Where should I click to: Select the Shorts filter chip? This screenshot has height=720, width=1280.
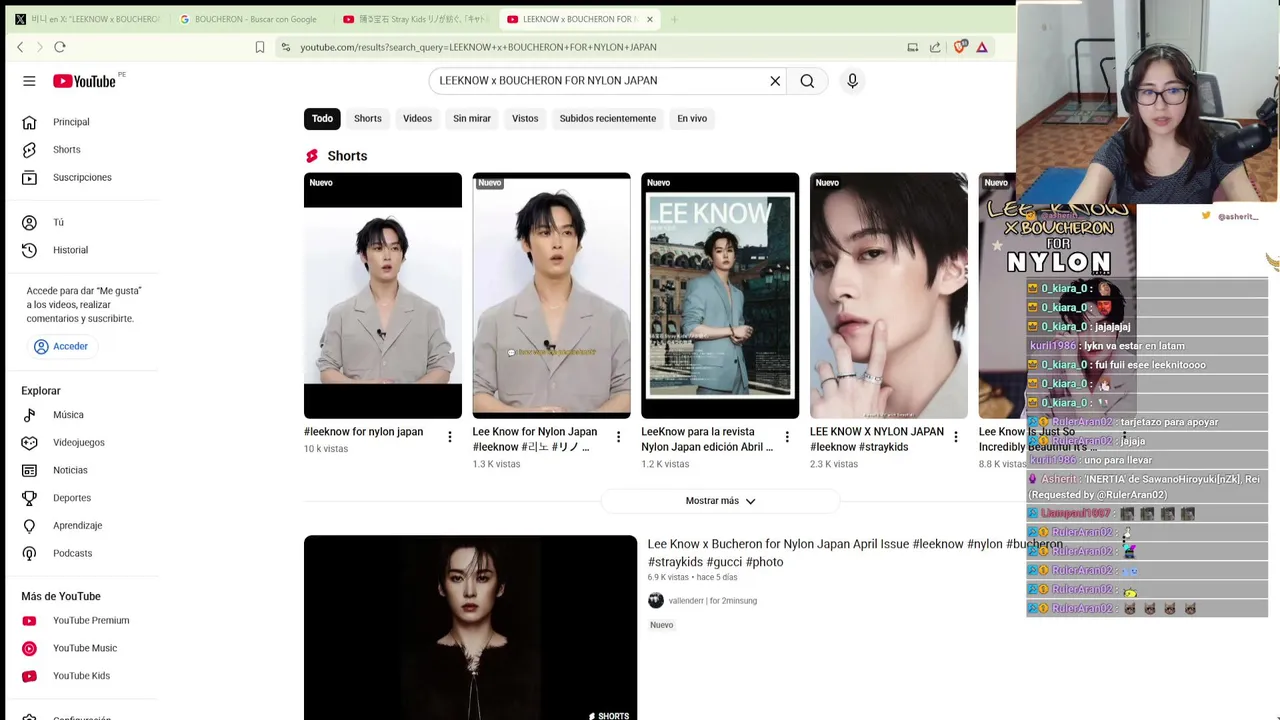click(x=368, y=119)
